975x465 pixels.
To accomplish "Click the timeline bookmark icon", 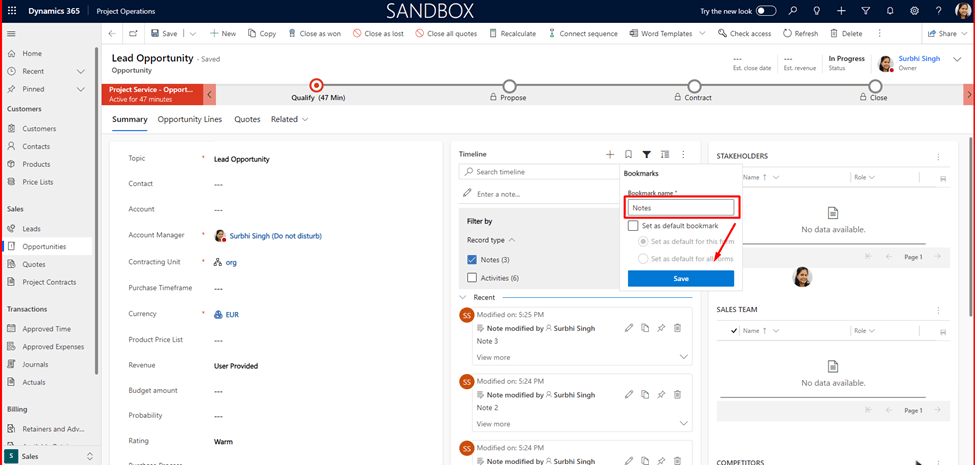I will pyautogui.click(x=629, y=155).
